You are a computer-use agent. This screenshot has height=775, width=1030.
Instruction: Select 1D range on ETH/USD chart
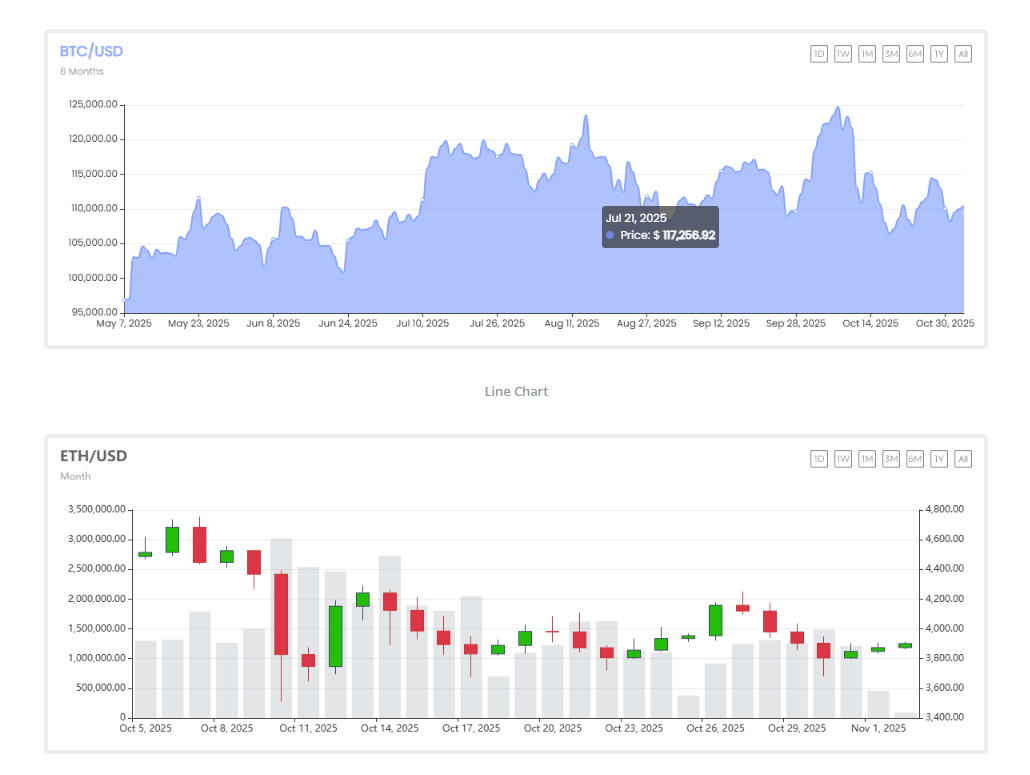[x=819, y=459]
